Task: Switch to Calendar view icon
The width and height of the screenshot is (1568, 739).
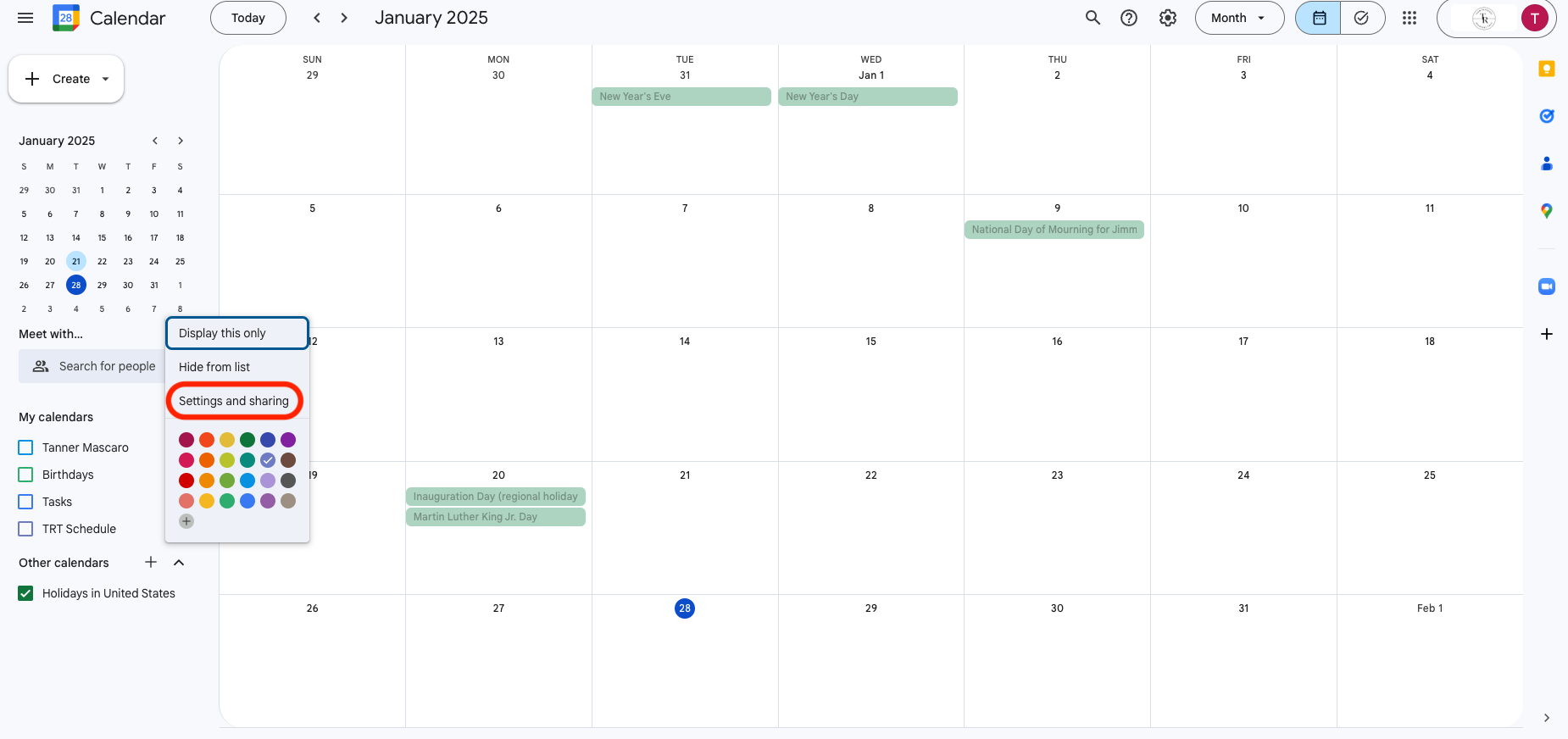Action: (x=1319, y=18)
